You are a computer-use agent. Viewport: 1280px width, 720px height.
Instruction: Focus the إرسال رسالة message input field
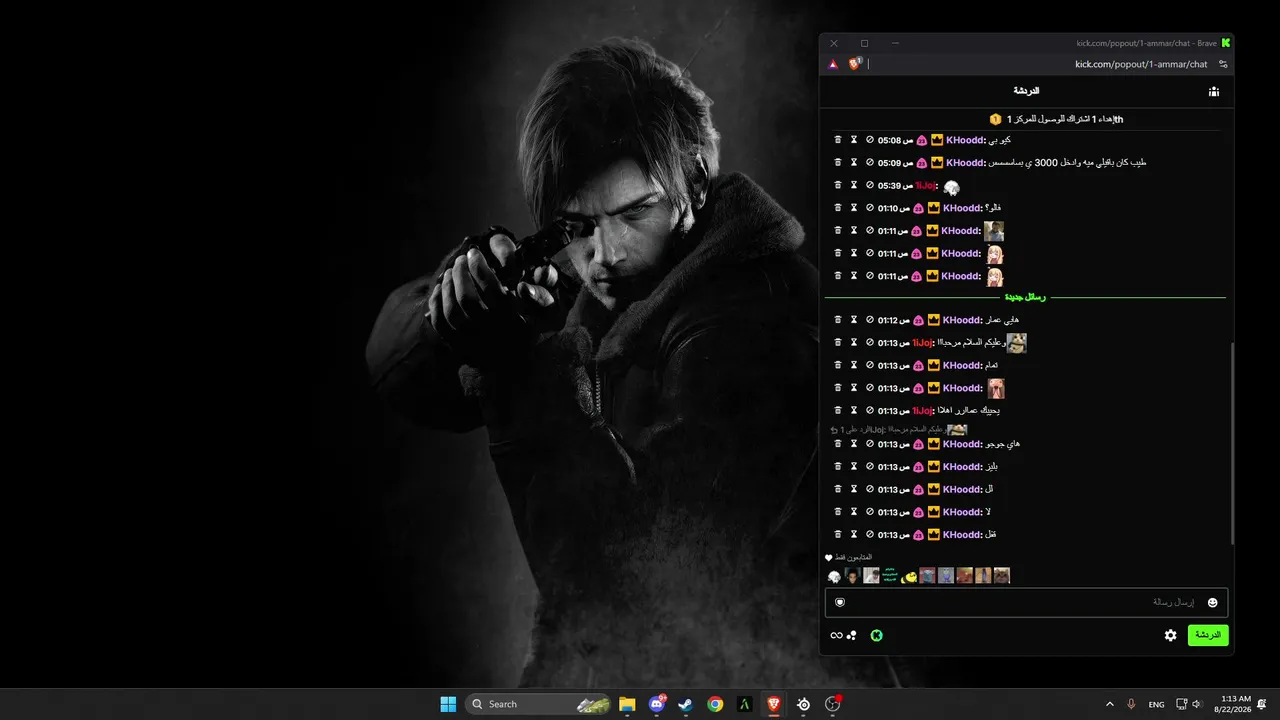click(x=1026, y=602)
